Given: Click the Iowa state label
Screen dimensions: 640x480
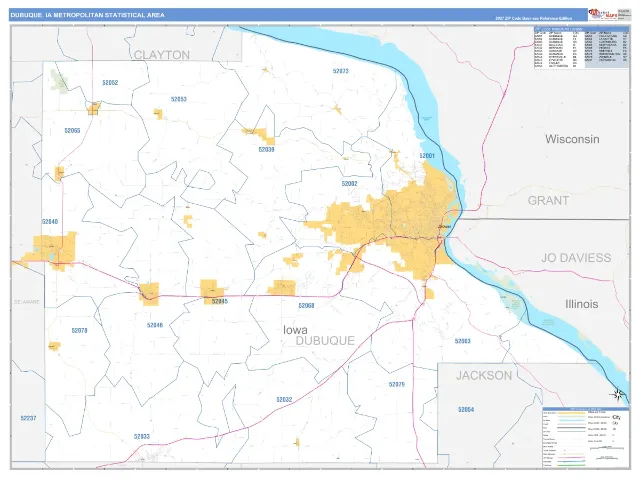Looking at the screenshot, I should tap(296, 330).
